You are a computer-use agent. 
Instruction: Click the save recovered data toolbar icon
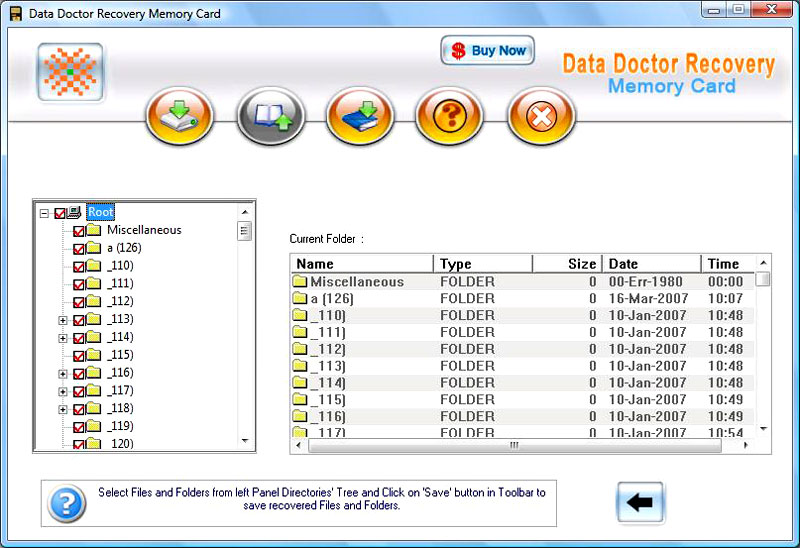click(180, 116)
